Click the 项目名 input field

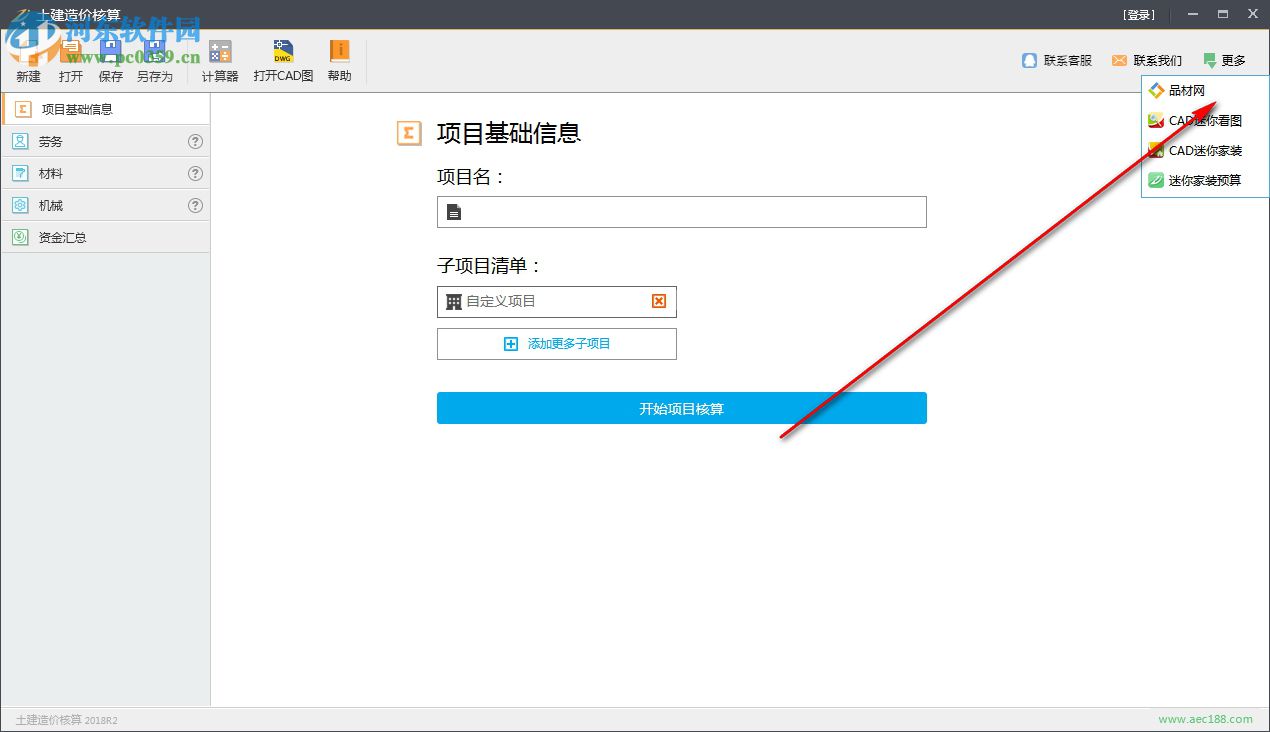point(682,212)
